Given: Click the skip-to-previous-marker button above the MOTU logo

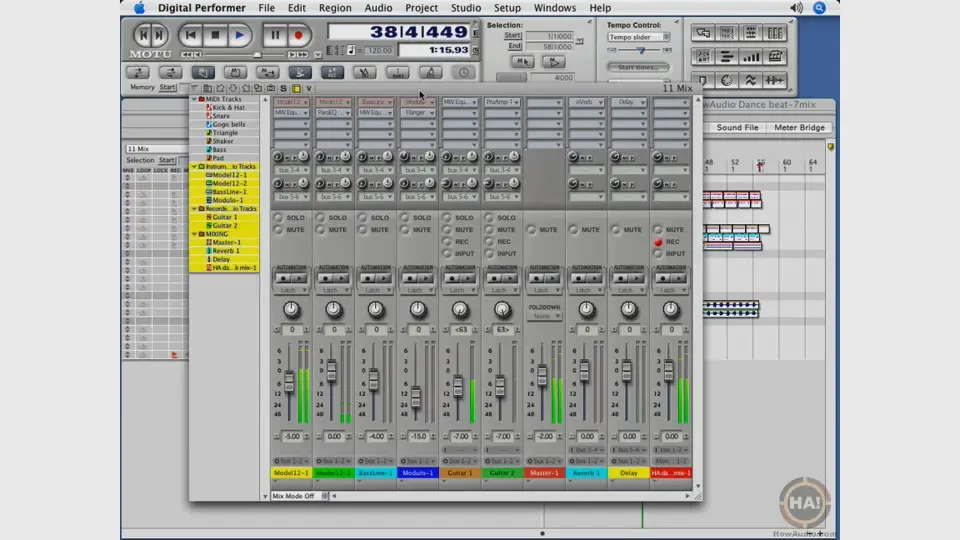Looking at the screenshot, I should click(x=143, y=36).
